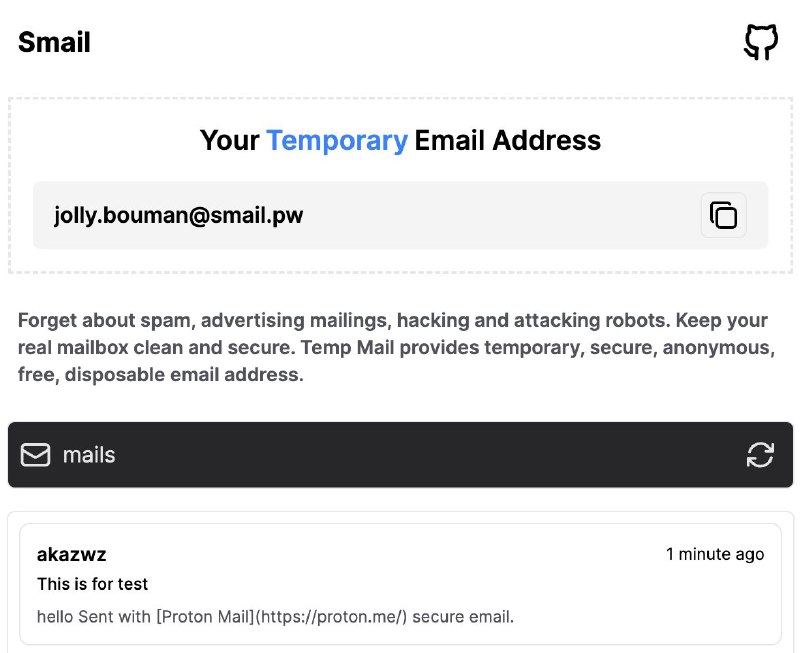Click the gray email address field background
The height and width of the screenshot is (653, 800).
click(x=500, y=215)
